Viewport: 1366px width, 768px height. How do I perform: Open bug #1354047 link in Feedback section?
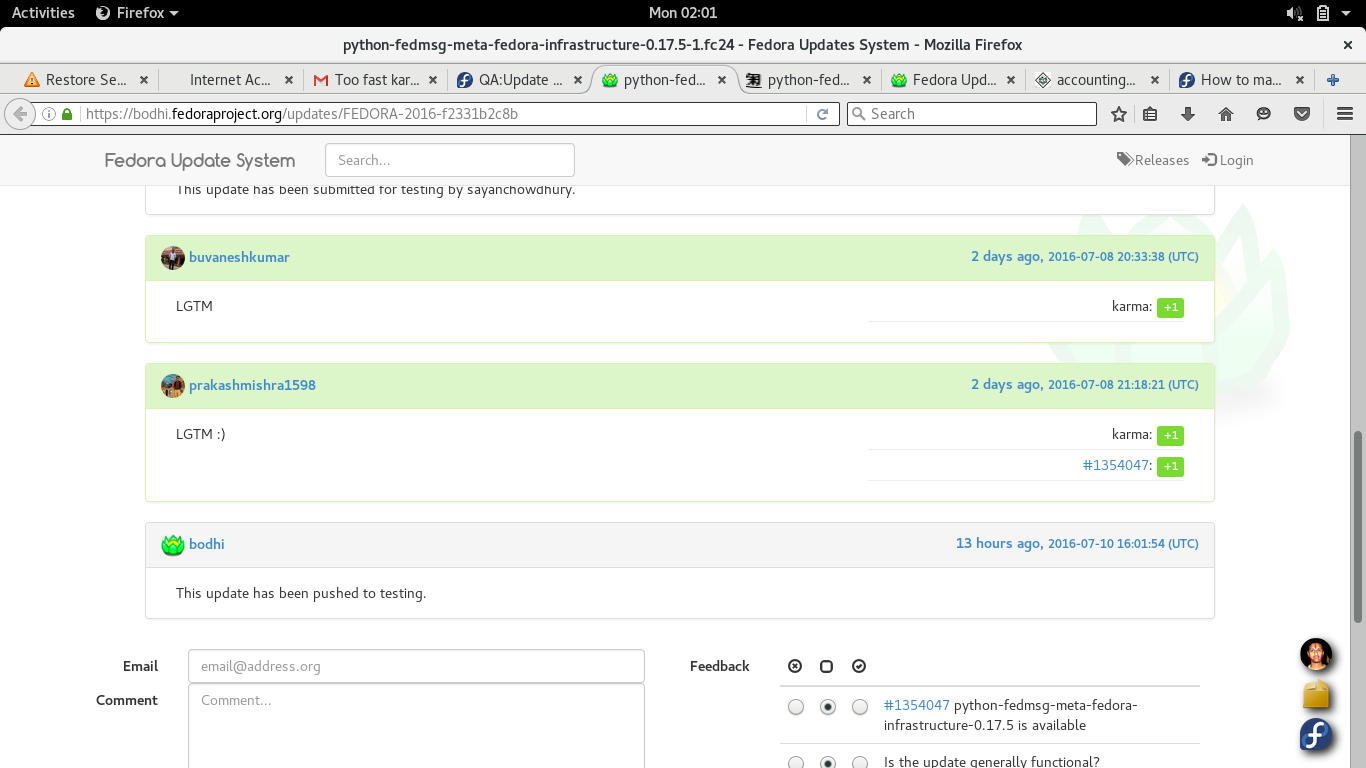[x=917, y=705]
